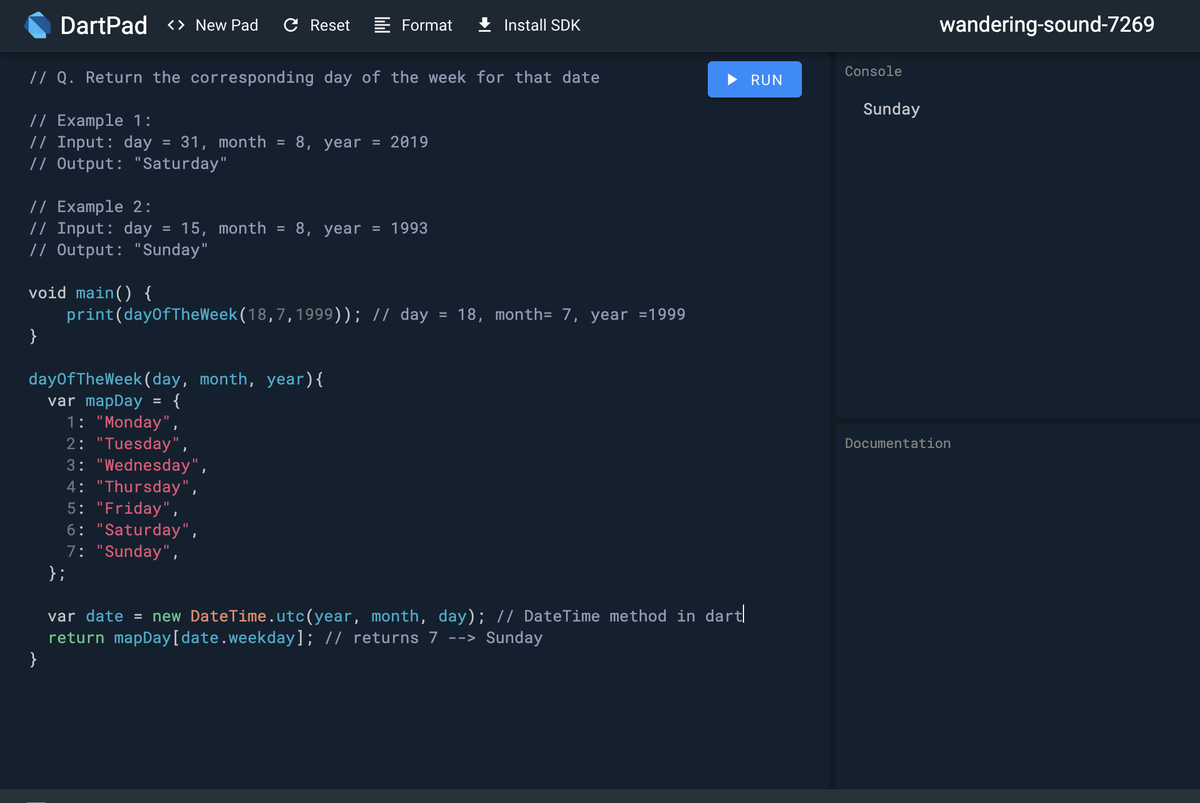The image size is (1200, 803).
Task: Click the dayOfTheWeek function declaration line
Action: click(x=176, y=379)
